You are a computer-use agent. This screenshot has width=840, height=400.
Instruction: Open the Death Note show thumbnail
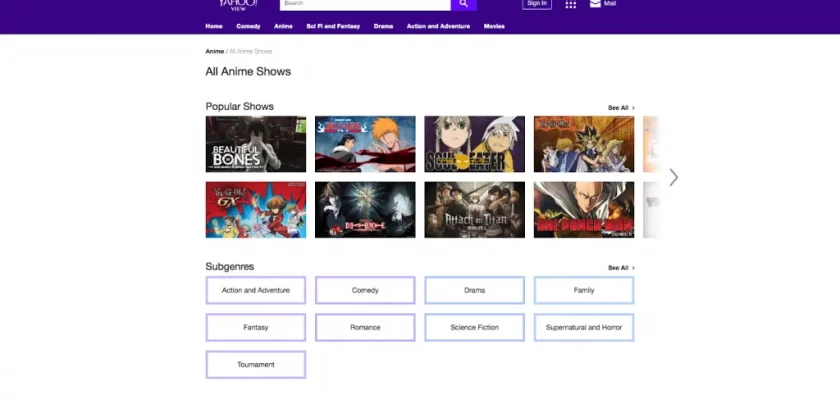(x=365, y=210)
